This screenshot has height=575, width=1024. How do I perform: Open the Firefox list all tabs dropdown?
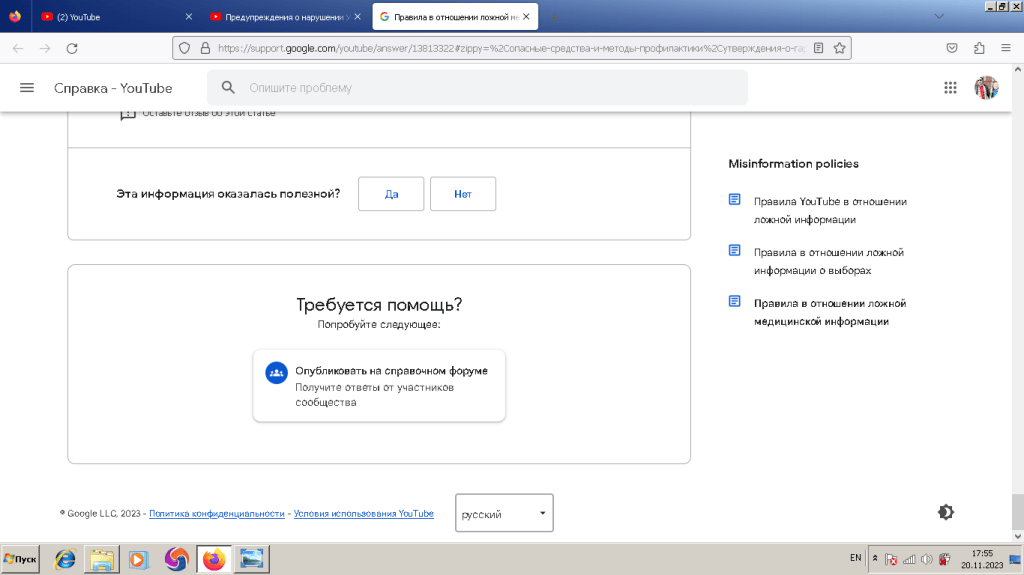pos(938,16)
